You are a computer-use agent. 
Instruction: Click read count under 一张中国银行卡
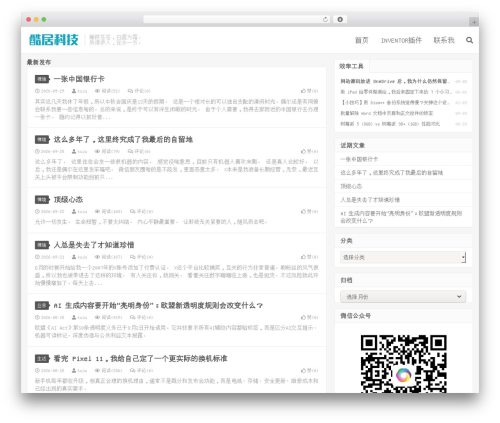pyautogui.click(x=107, y=91)
